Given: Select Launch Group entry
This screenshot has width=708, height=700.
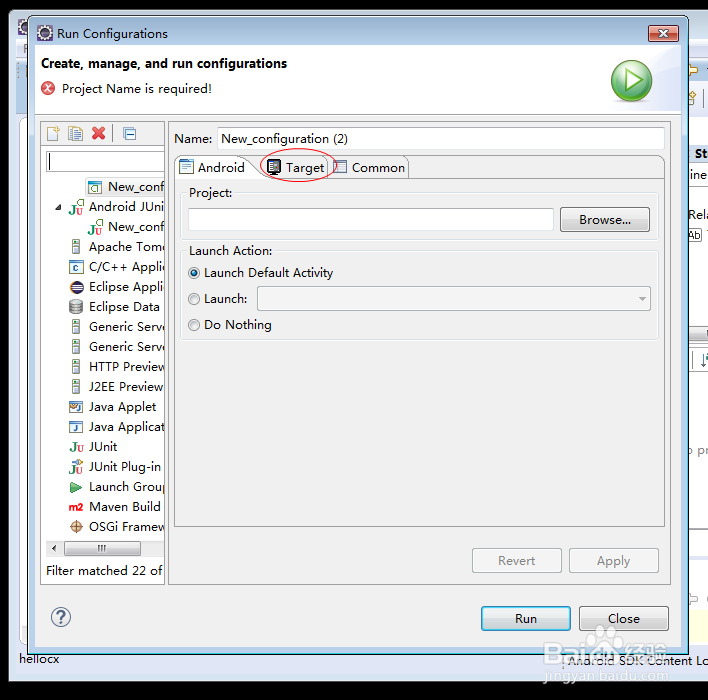Looking at the screenshot, I should [116, 487].
